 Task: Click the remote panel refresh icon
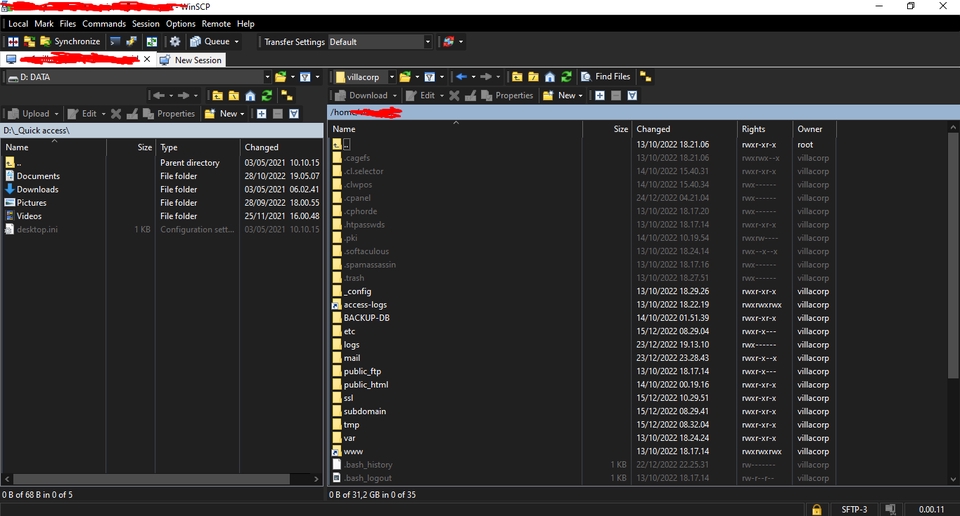tap(566, 77)
